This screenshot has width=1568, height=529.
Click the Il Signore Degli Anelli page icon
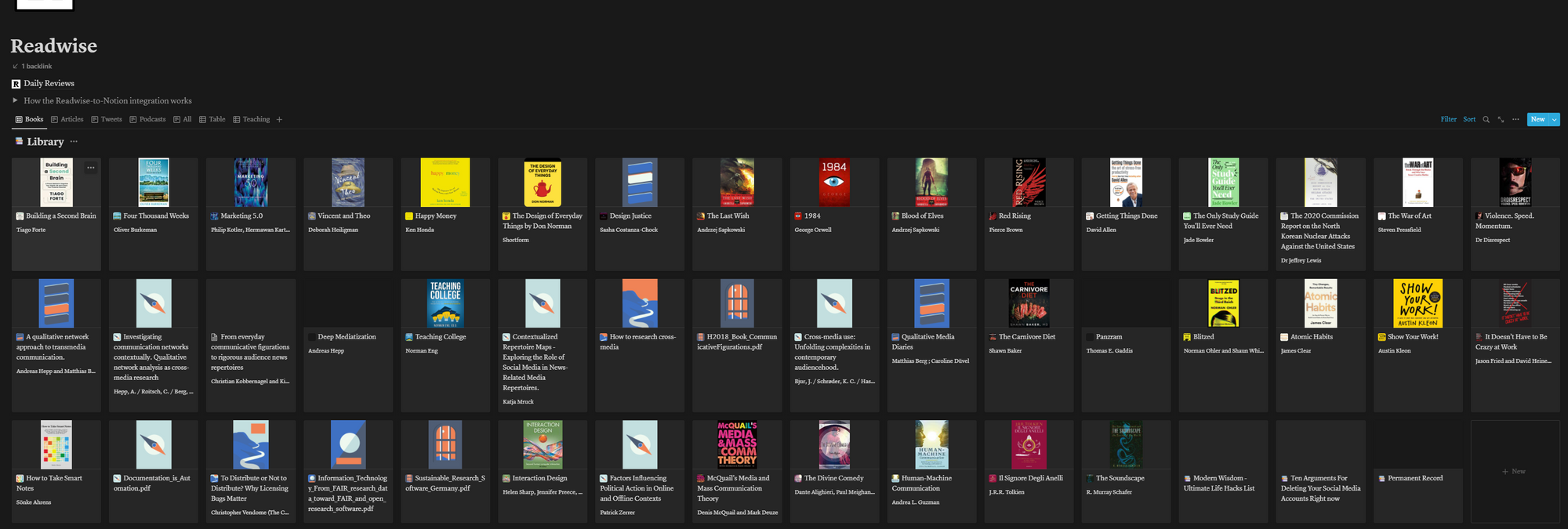pos(993,478)
